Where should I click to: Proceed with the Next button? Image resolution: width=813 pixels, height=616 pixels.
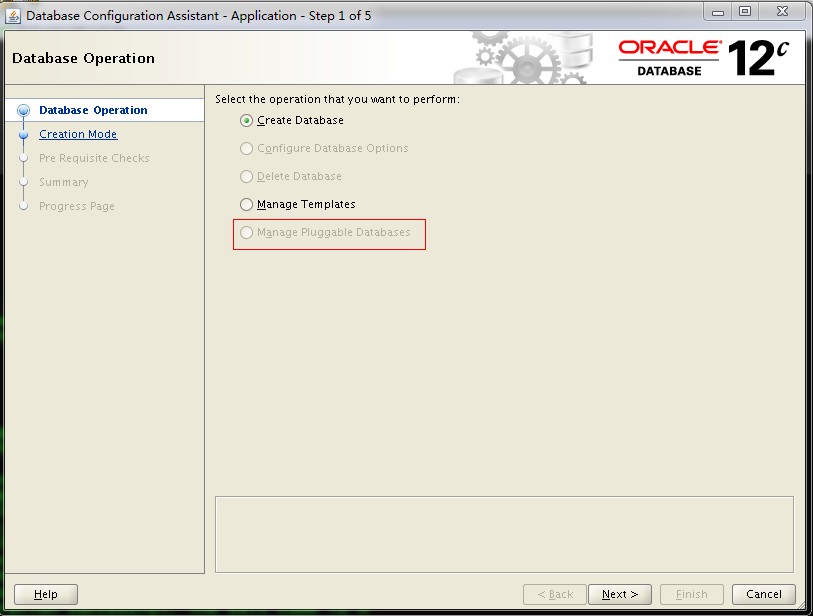(620, 594)
